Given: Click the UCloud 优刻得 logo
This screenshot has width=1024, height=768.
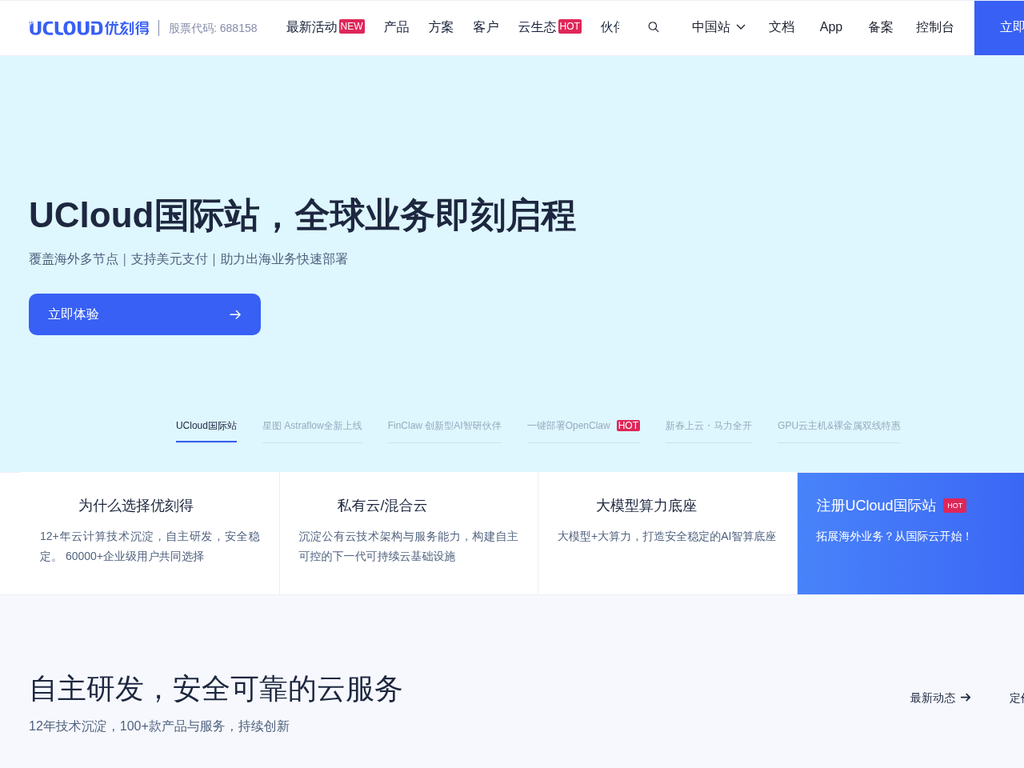Looking at the screenshot, I should click(x=89, y=27).
